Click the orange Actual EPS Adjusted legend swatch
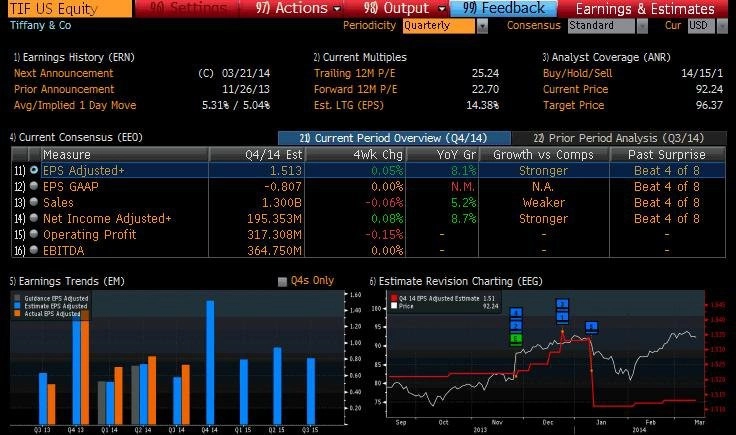The image size is (736, 435). pyautogui.click(x=17, y=313)
